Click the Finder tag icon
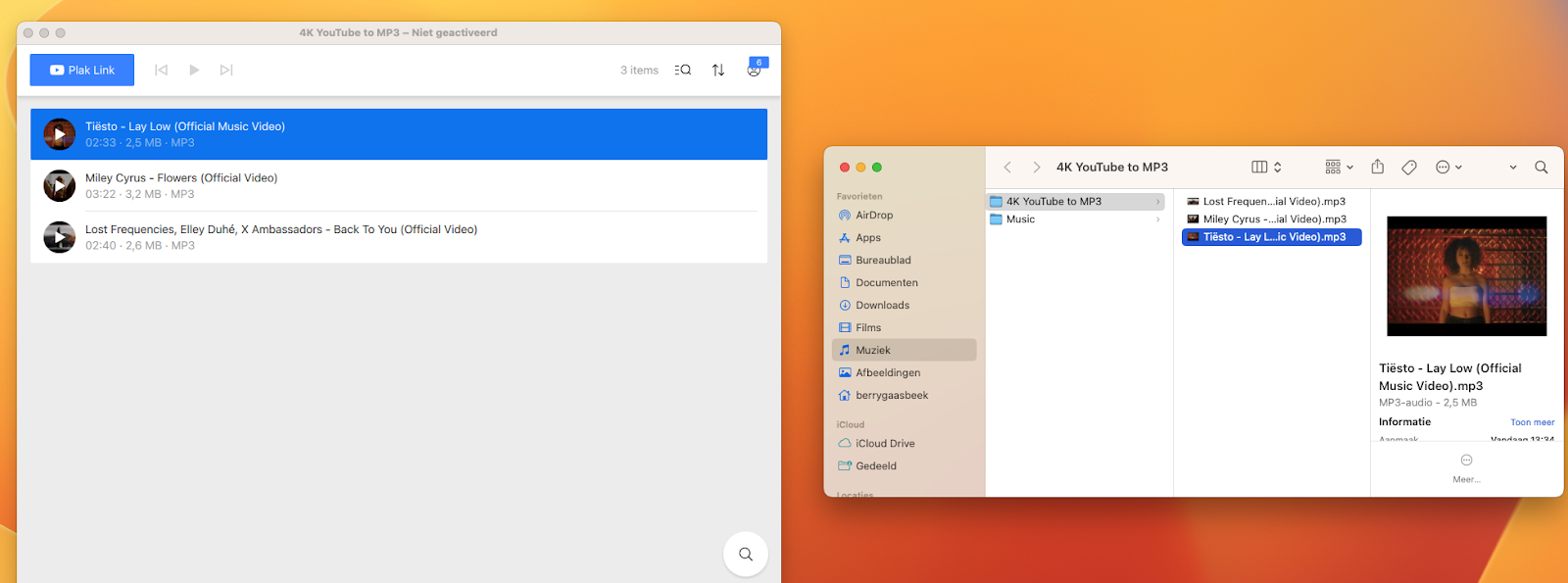Viewport: 1568px width, 583px height. coord(1409,168)
